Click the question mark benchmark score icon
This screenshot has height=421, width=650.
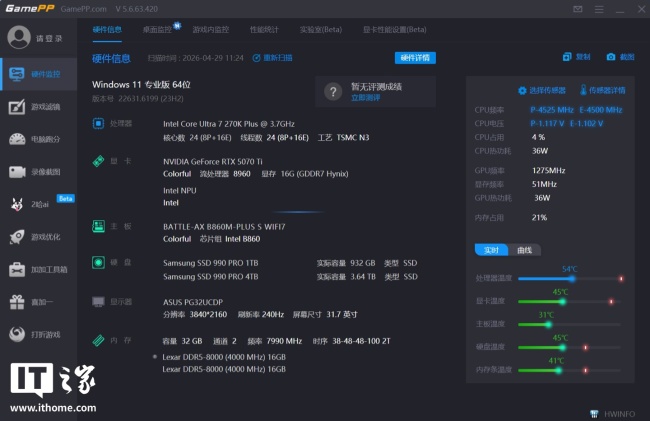pos(333,92)
